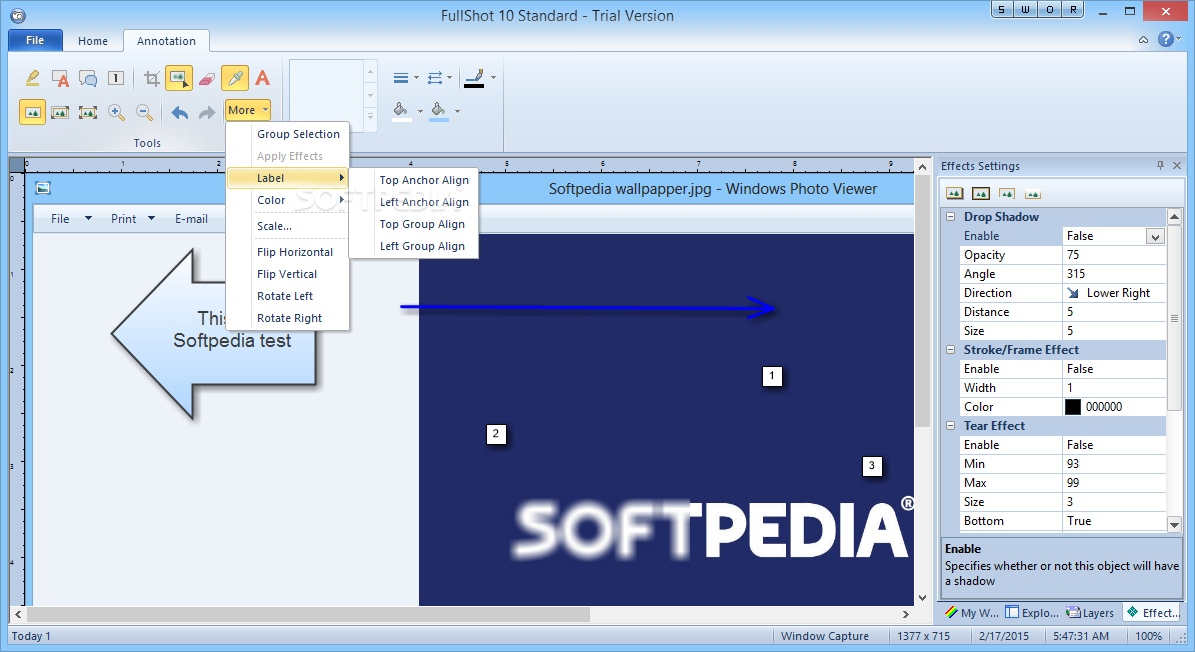
Task: Click the blue Undo arrow
Action: tap(179, 112)
